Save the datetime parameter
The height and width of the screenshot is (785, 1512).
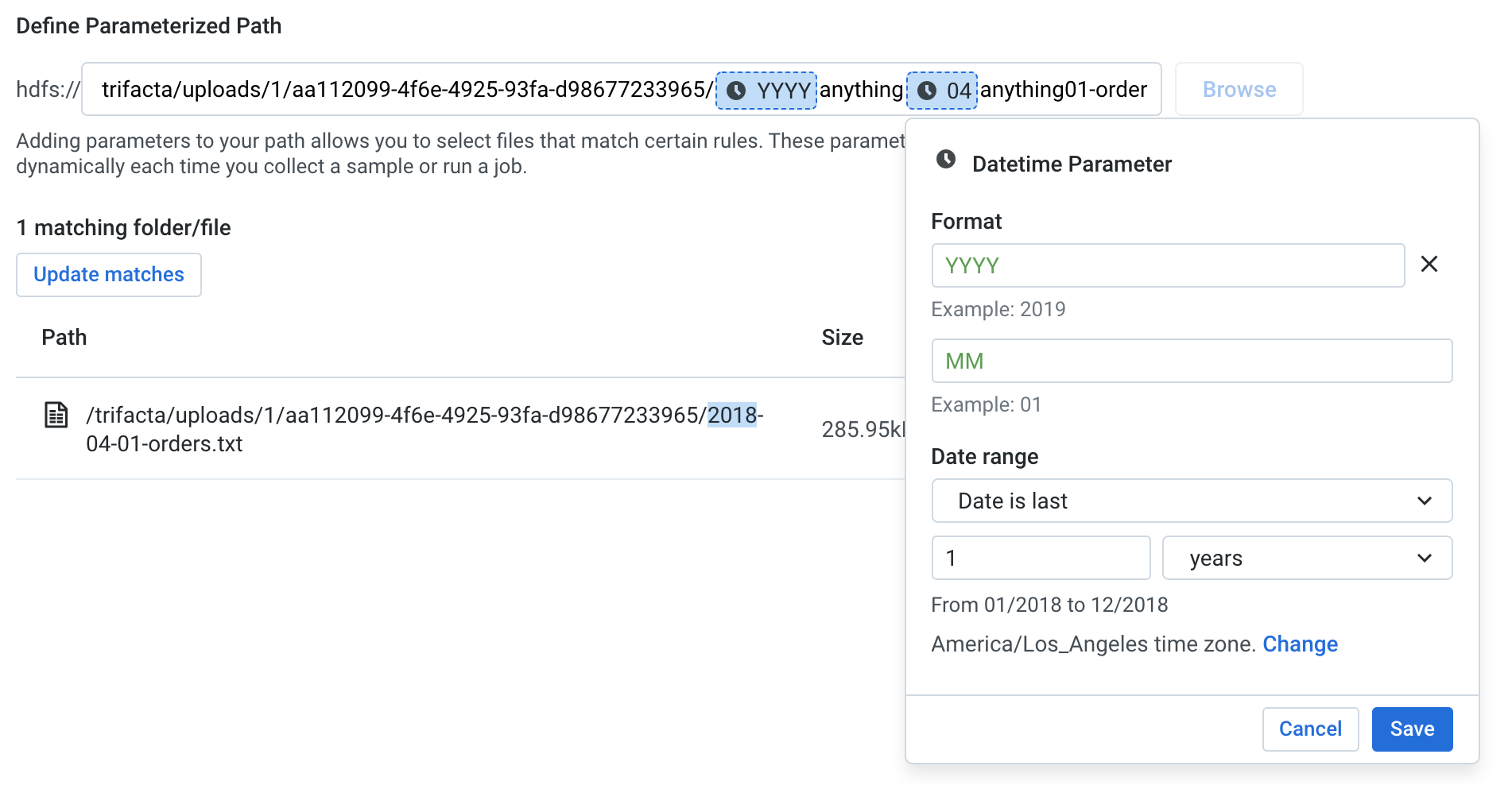pos(1412,729)
